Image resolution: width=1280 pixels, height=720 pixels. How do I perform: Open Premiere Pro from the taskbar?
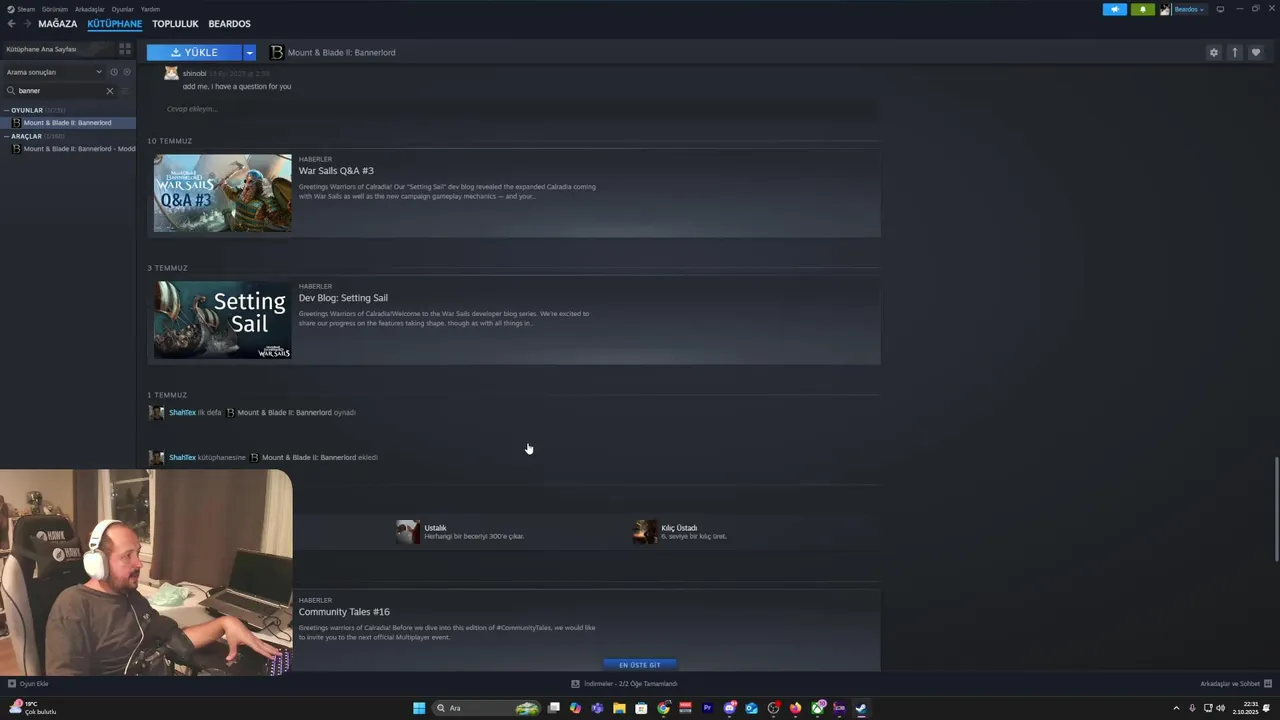tap(708, 708)
